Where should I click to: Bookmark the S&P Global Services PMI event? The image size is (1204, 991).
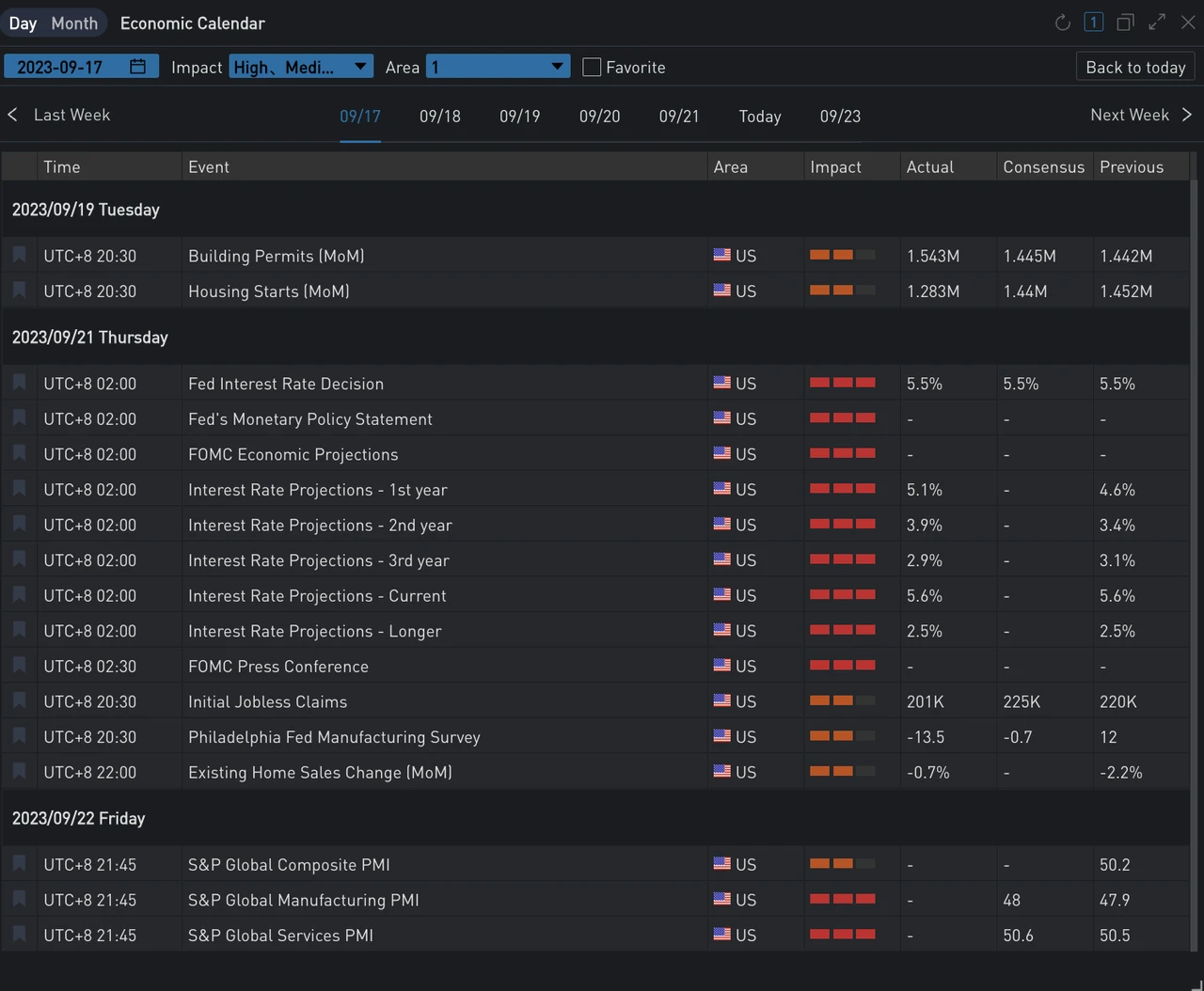[19, 935]
